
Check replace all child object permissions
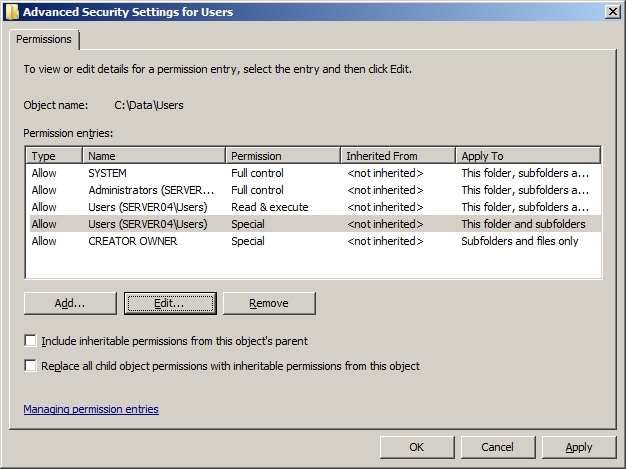[x=31, y=366]
